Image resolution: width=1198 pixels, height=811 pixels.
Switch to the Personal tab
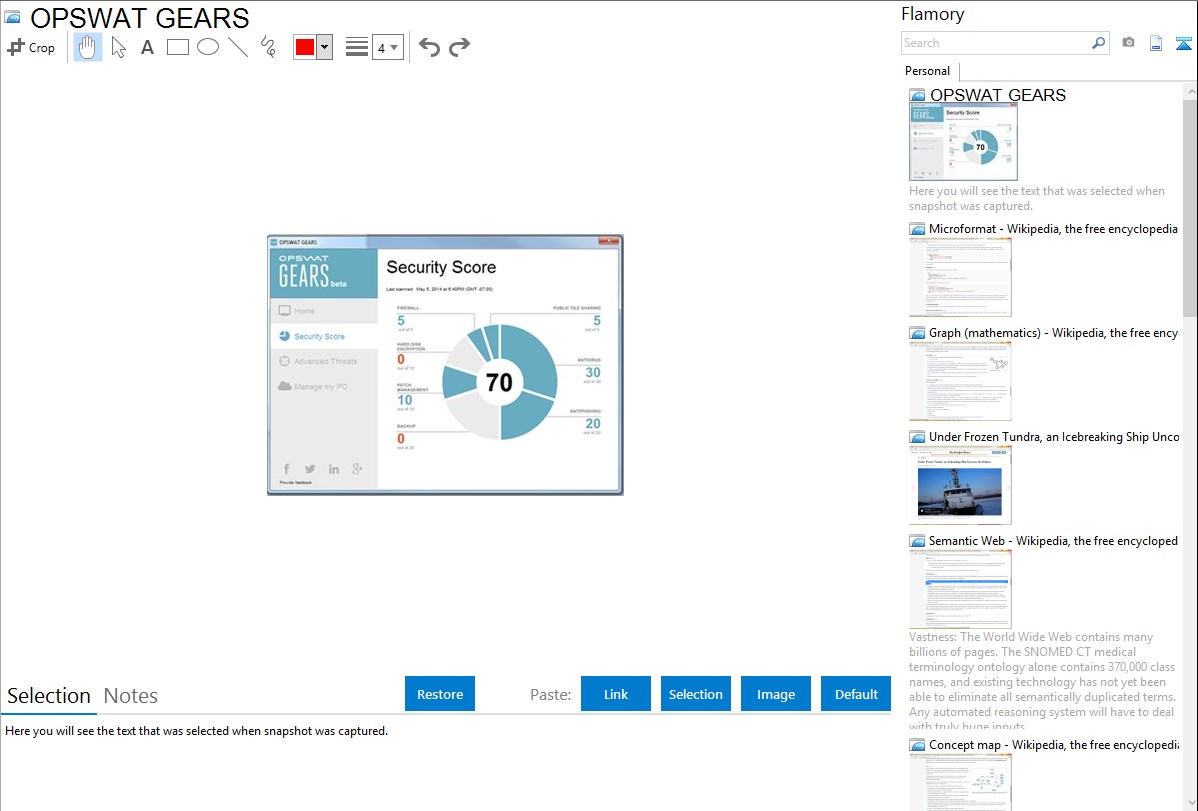tap(928, 71)
